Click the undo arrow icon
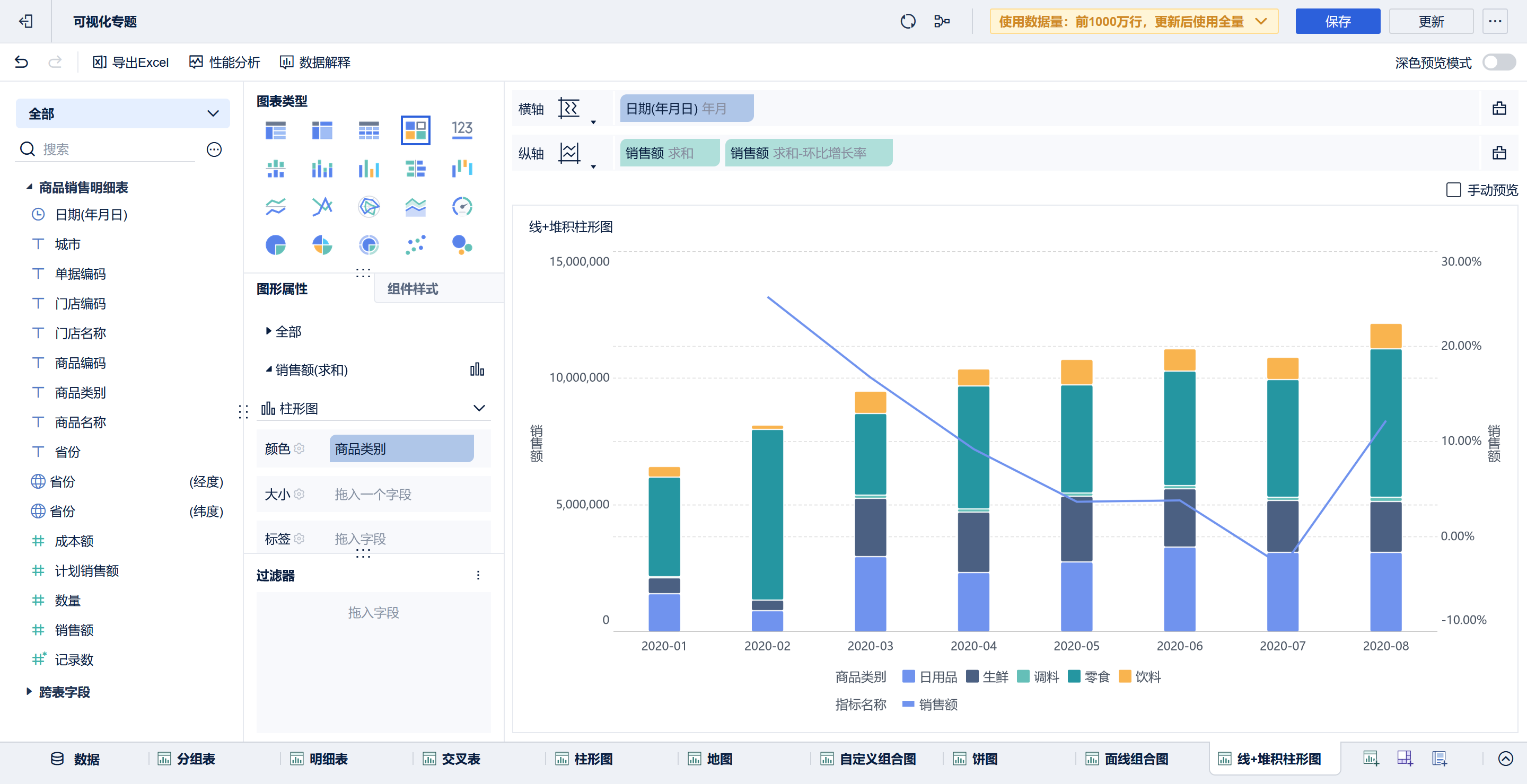 tap(22, 62)
